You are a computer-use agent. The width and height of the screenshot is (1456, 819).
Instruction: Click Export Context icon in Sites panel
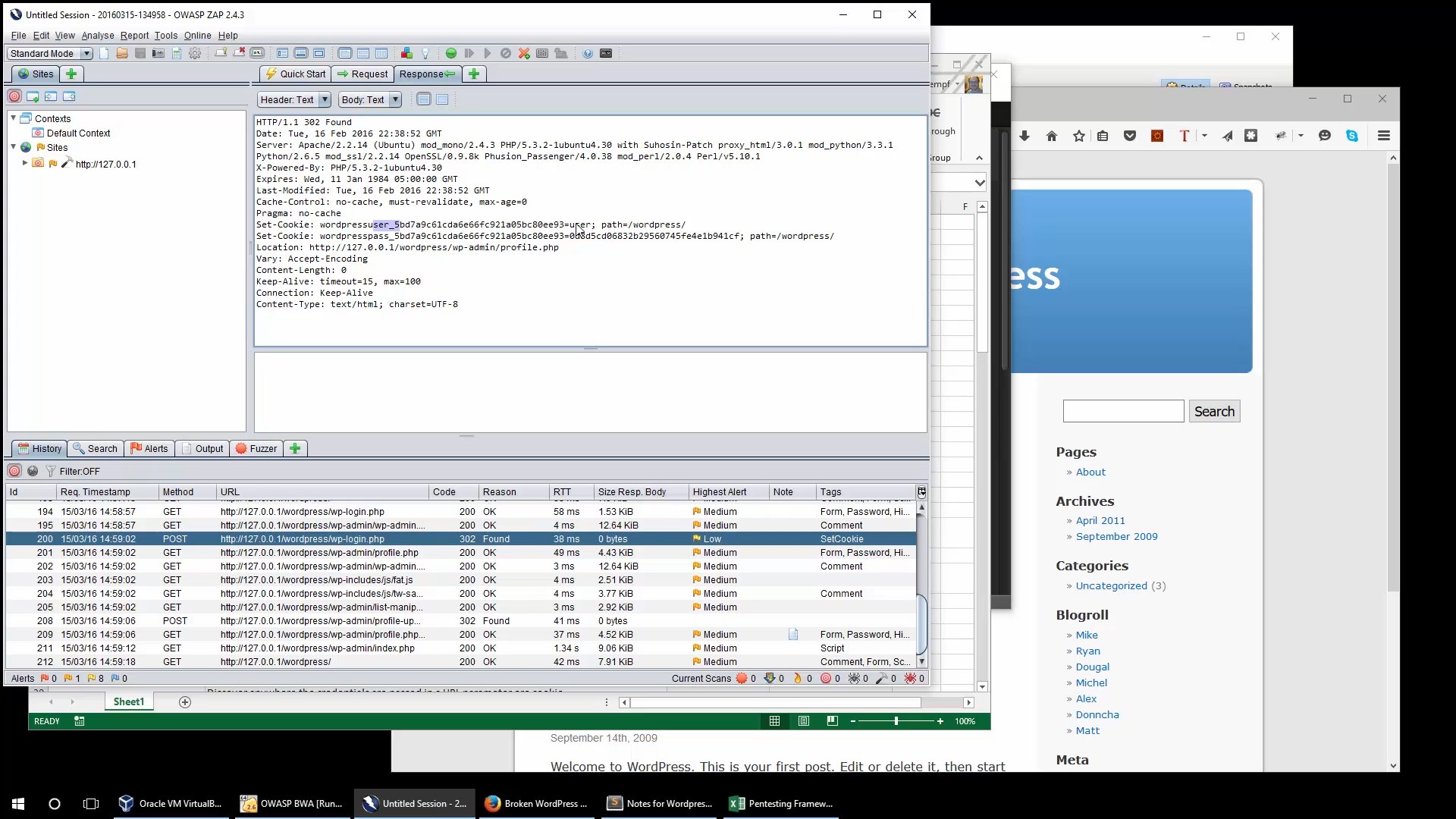click(x=69, y=96)
